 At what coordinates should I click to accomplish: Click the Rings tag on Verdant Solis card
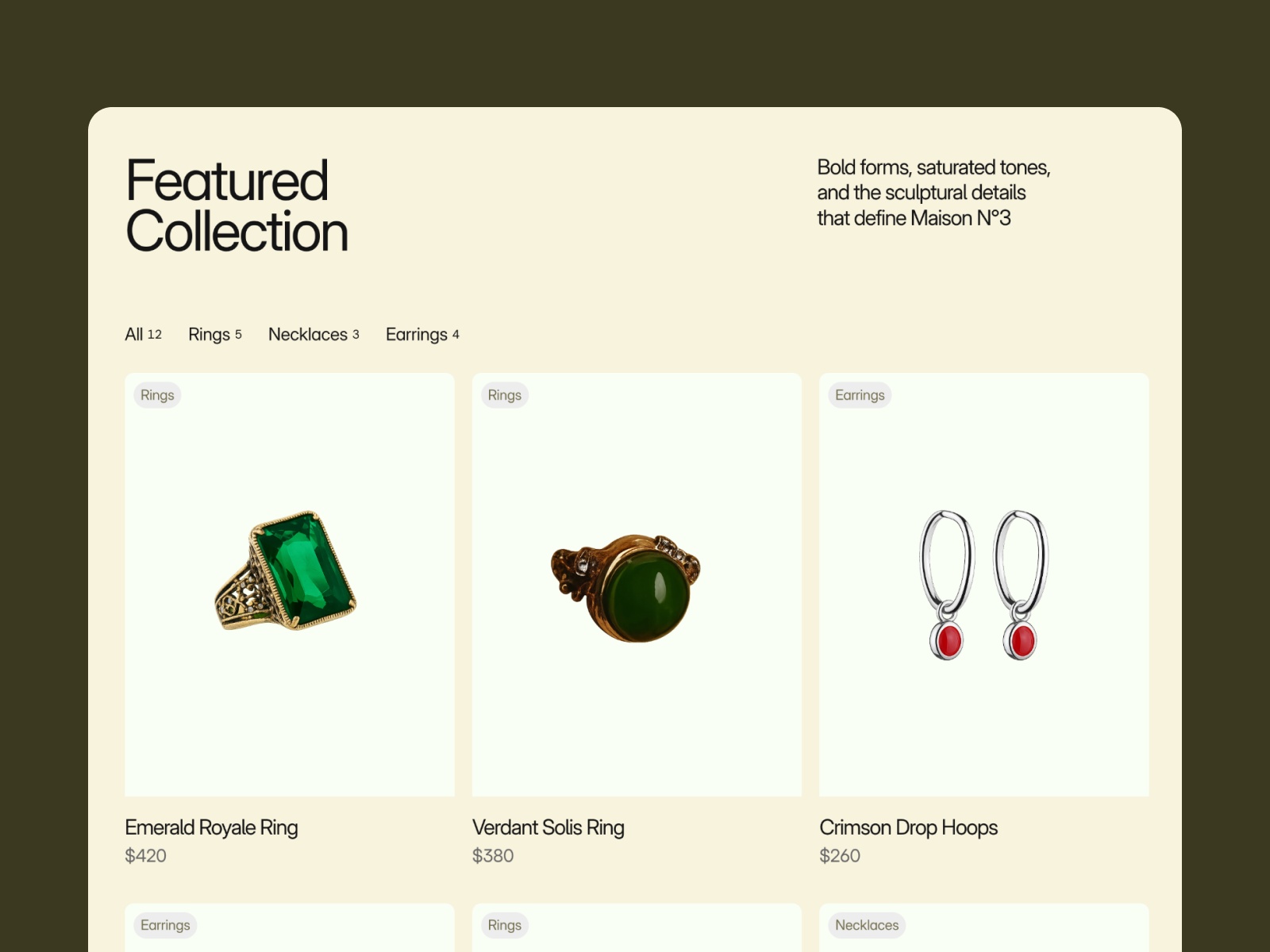[505, 395]
